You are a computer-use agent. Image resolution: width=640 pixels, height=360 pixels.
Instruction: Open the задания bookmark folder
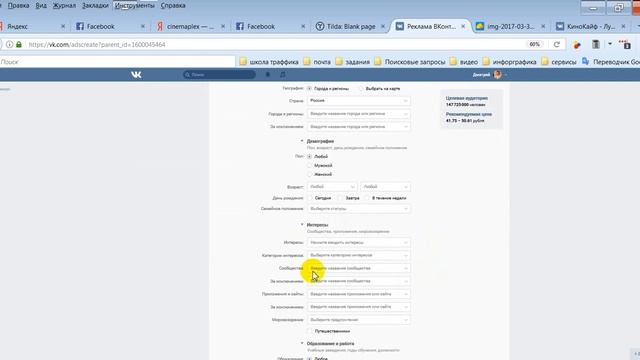(353, 62)
